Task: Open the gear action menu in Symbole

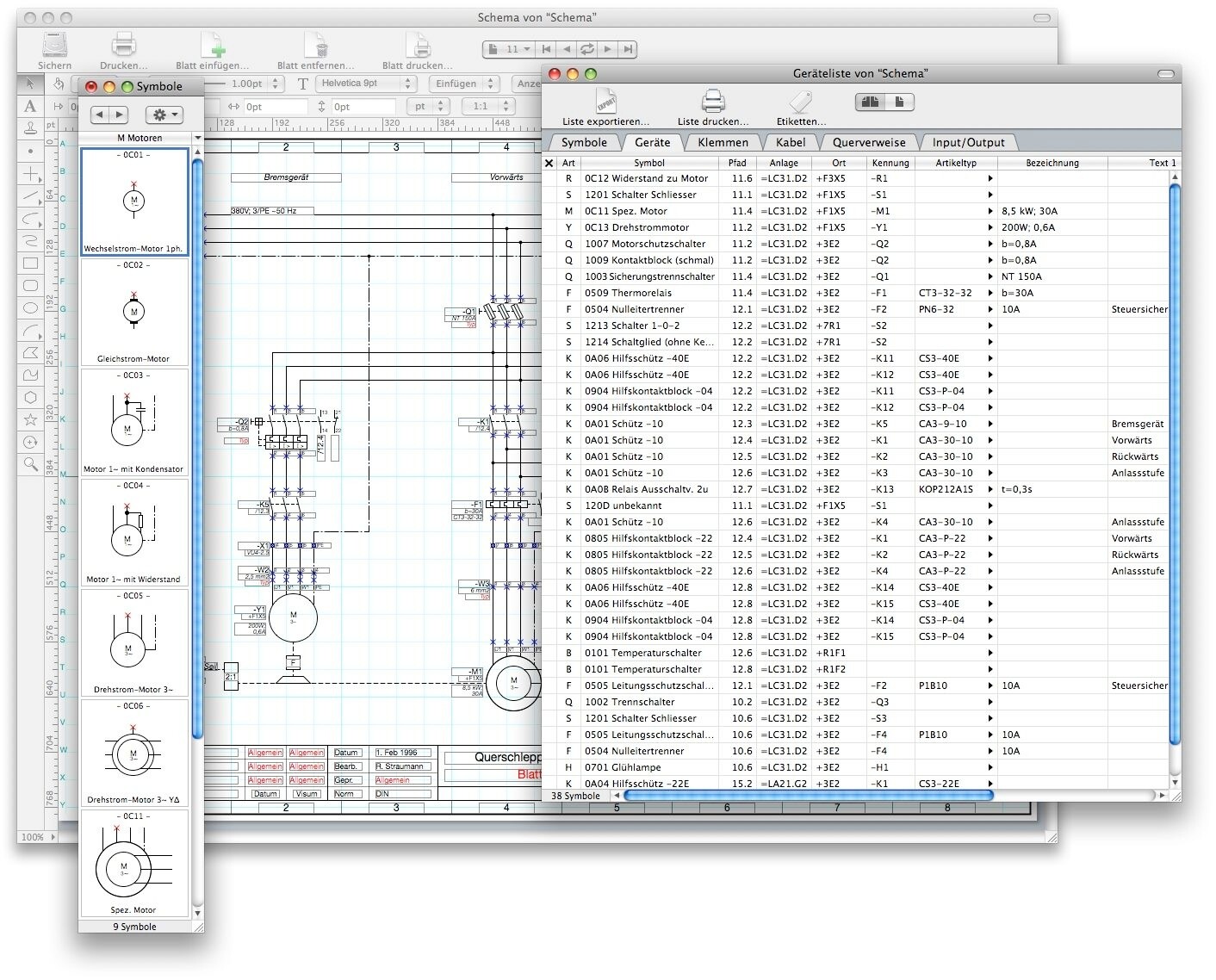Action: tap(164, 115)
